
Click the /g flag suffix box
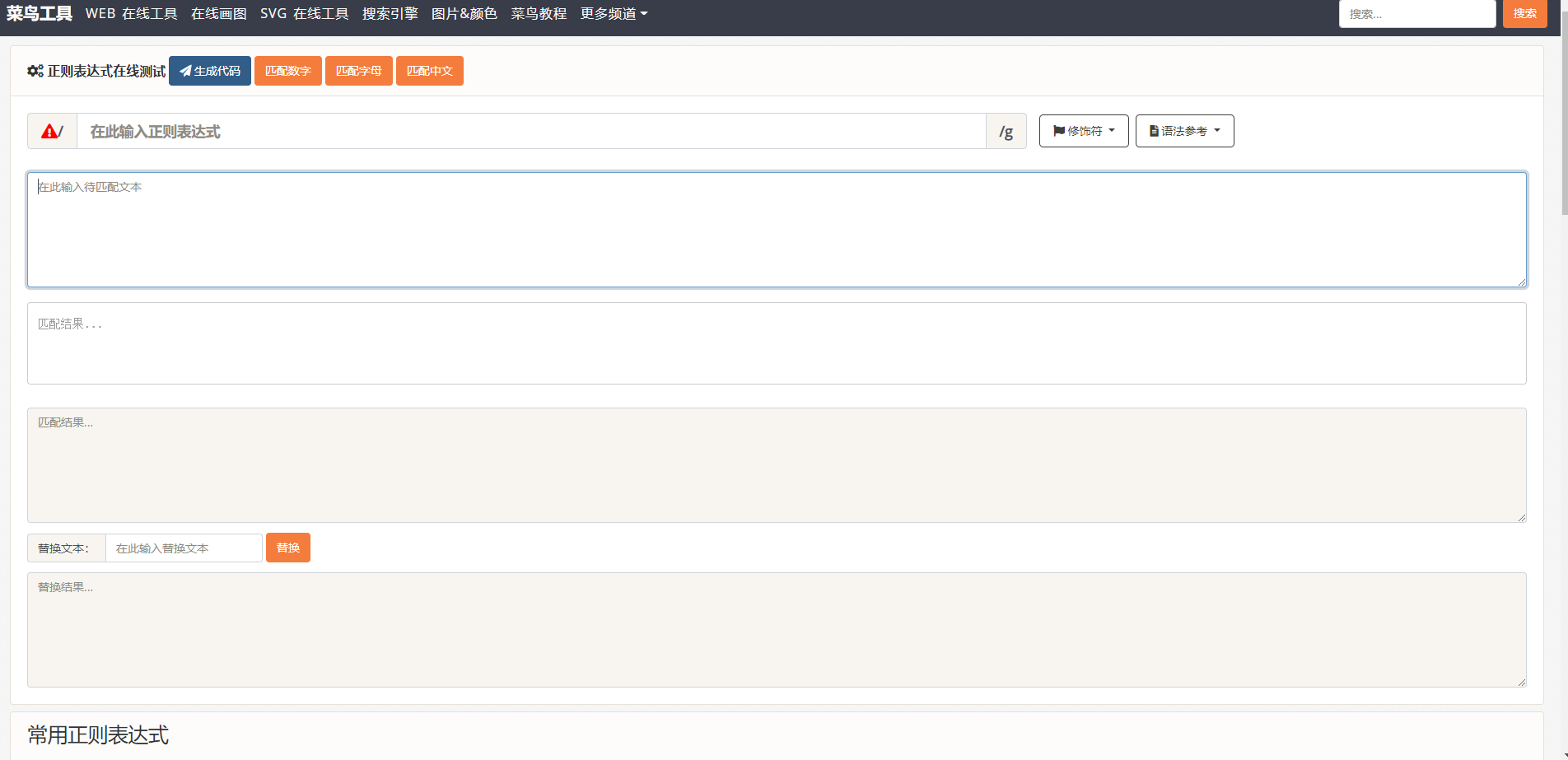pos(1006,132)
